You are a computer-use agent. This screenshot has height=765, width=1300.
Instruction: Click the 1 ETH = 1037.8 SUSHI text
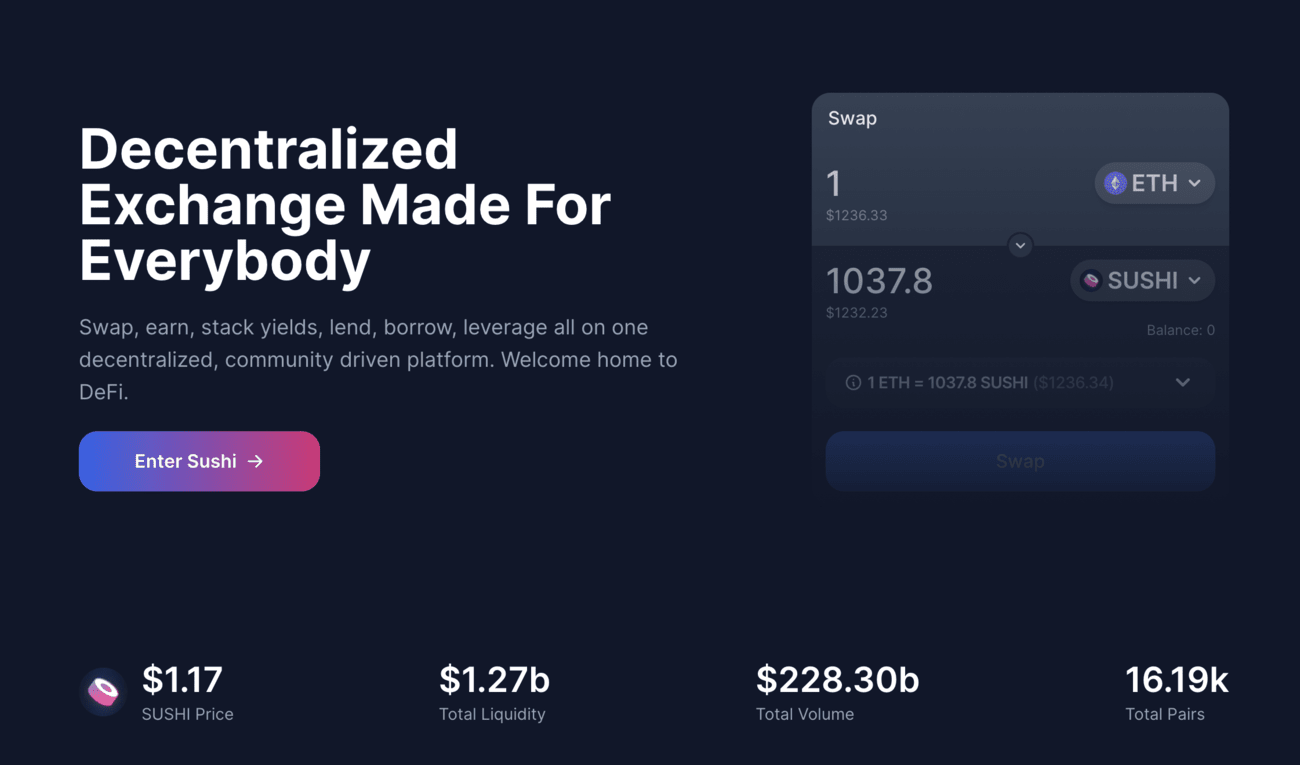947,383
